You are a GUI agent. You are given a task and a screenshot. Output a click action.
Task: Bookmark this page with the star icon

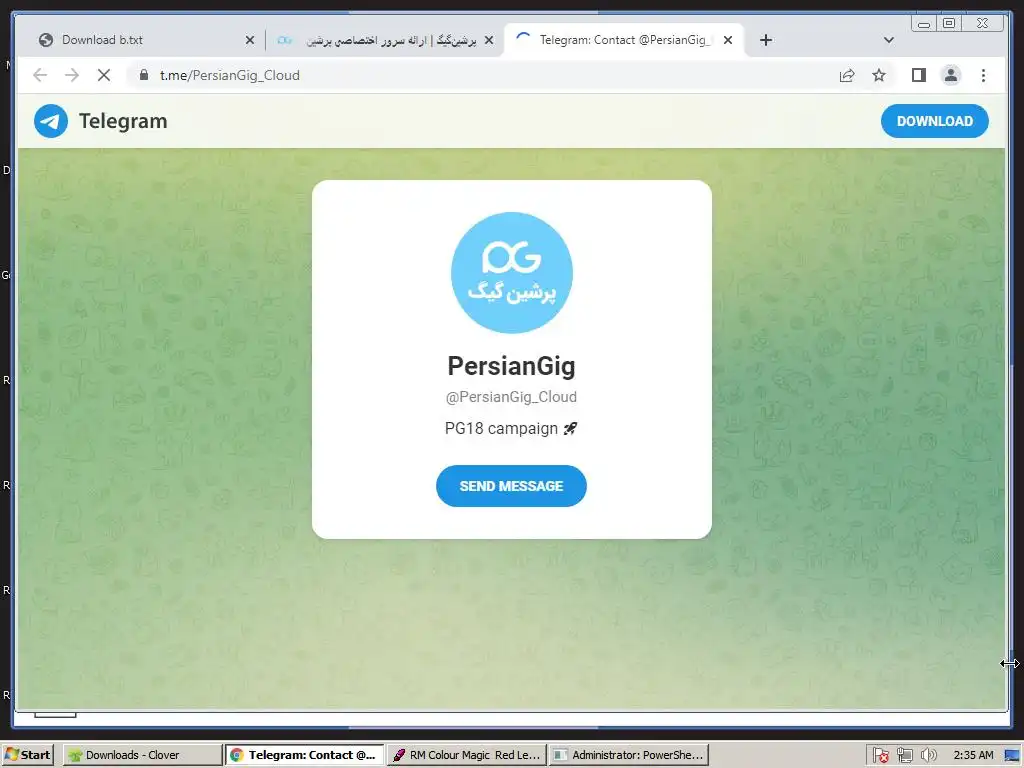878,75
